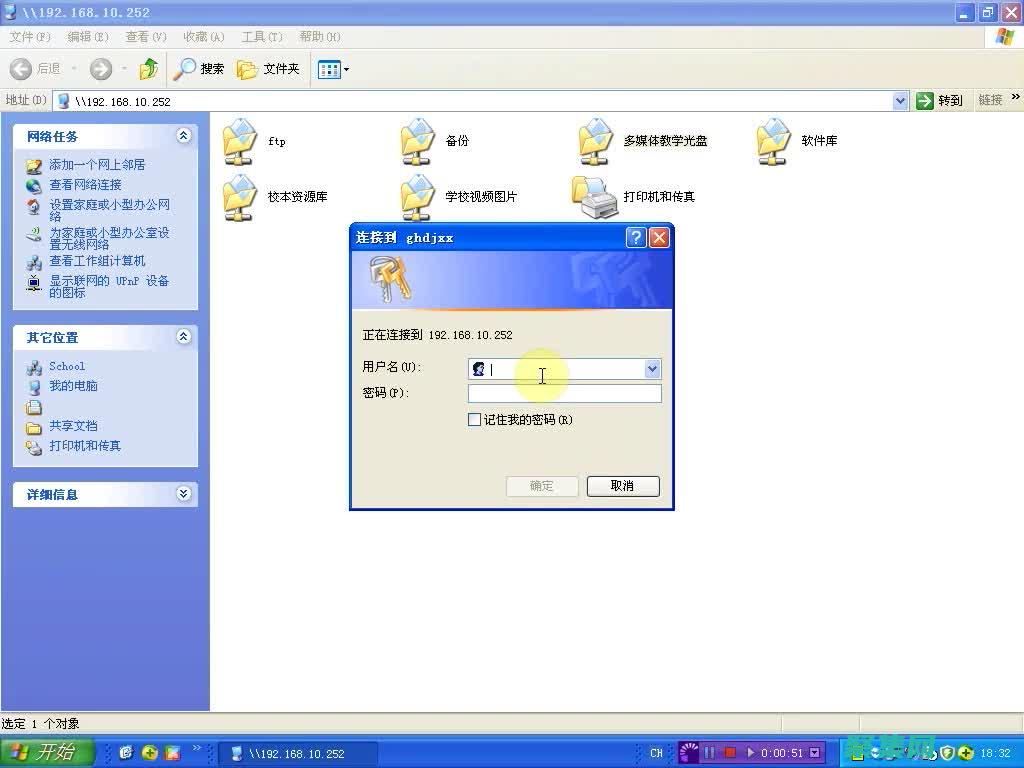Pause the screen recording in the taskbar
1024x768 pixels.
(x=711, y=753)
